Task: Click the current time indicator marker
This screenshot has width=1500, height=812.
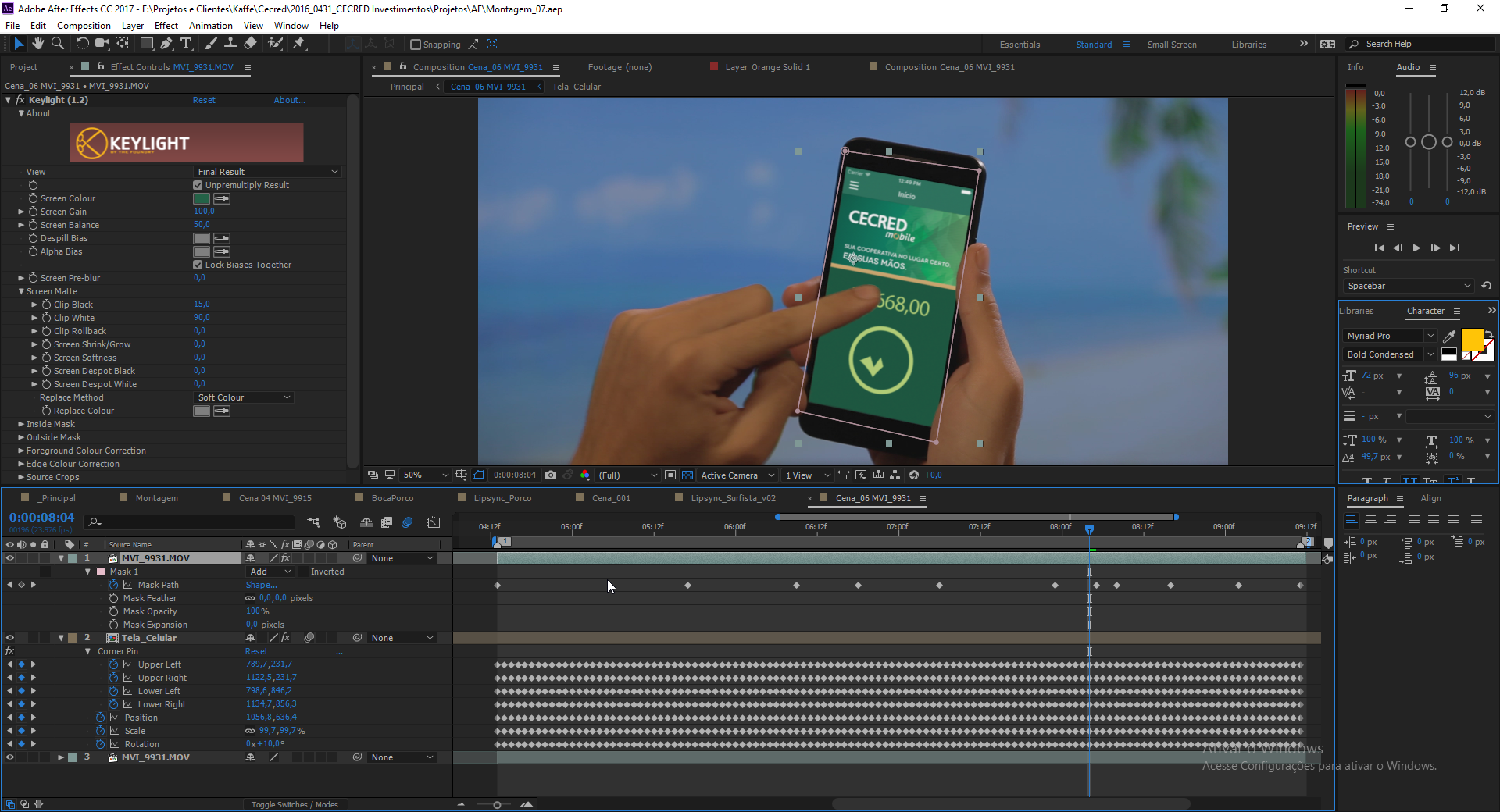Action: point(1089,529)
